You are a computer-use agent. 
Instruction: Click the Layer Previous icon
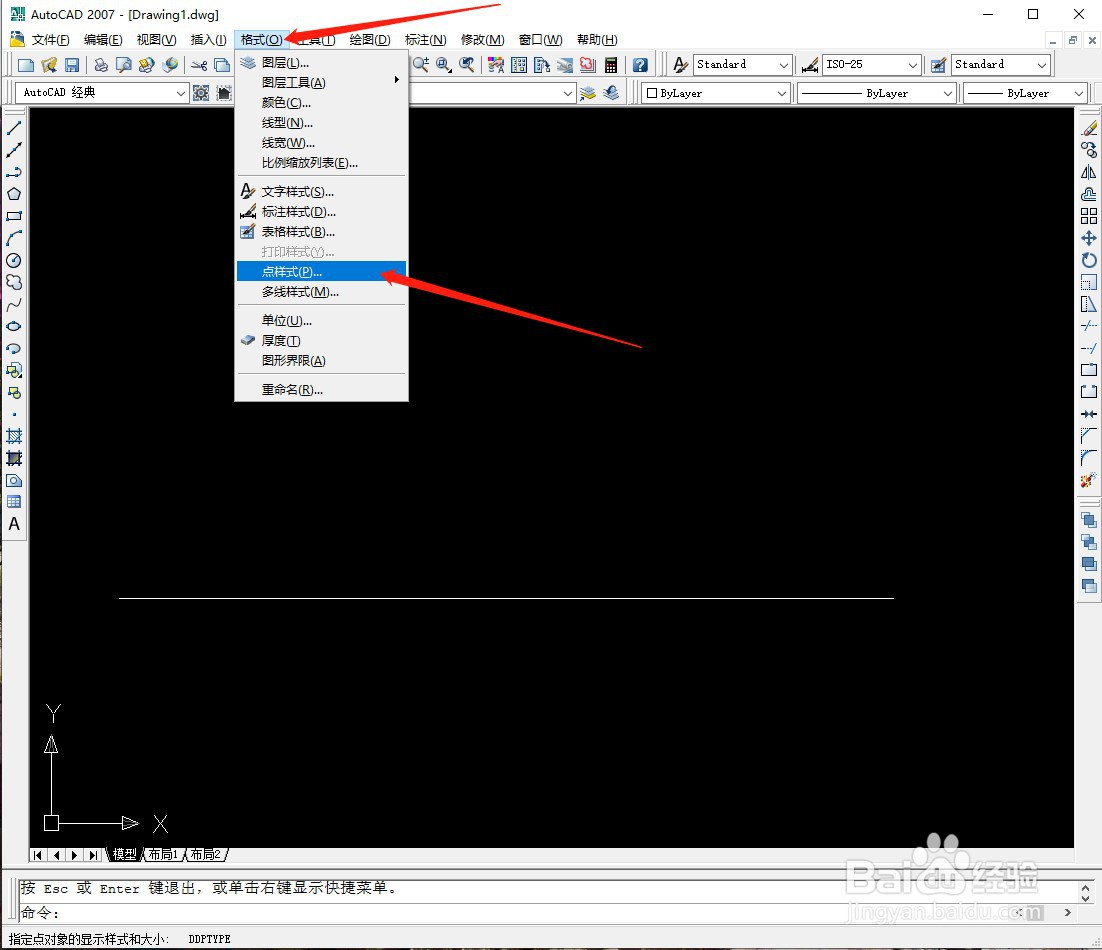[x=611, y=93]
